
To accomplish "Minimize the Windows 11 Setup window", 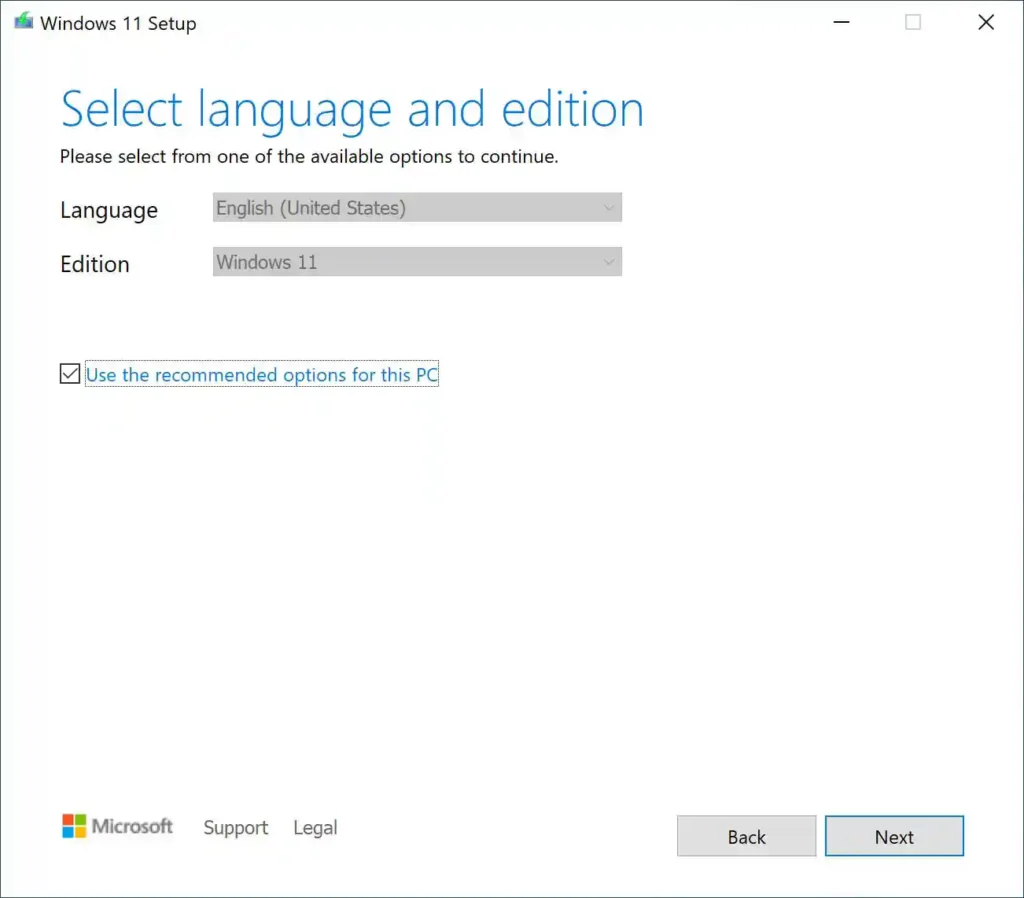I will 841,22.
